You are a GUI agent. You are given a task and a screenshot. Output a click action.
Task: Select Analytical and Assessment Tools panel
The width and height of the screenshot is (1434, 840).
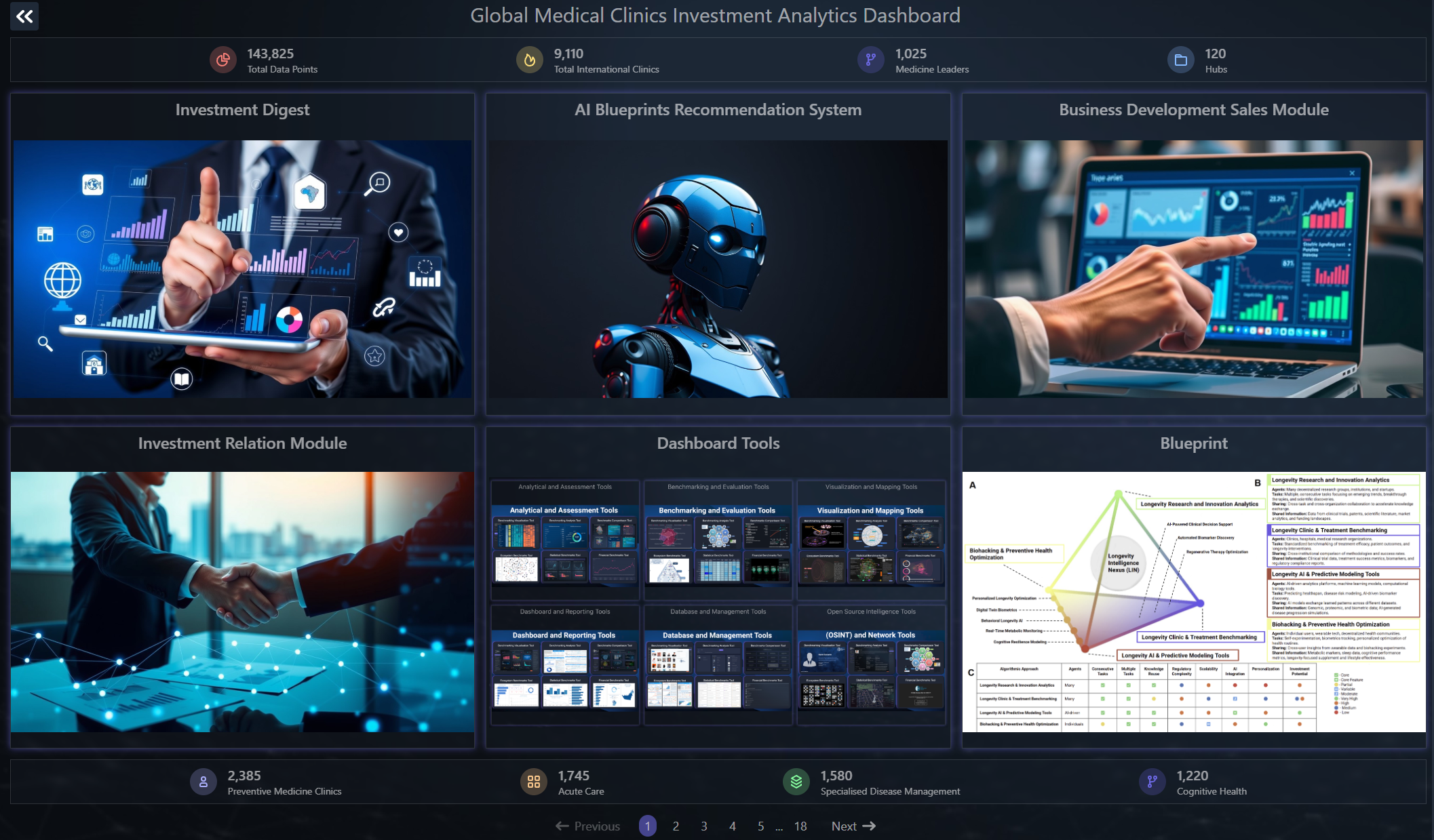pyautogui.click(x=564, y=540)
